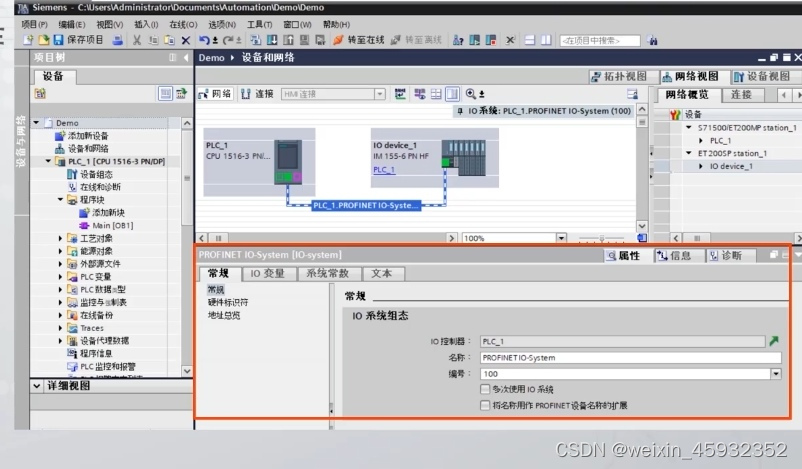Collapse the 项目树 panel with arrow icon

click(186, 57)
